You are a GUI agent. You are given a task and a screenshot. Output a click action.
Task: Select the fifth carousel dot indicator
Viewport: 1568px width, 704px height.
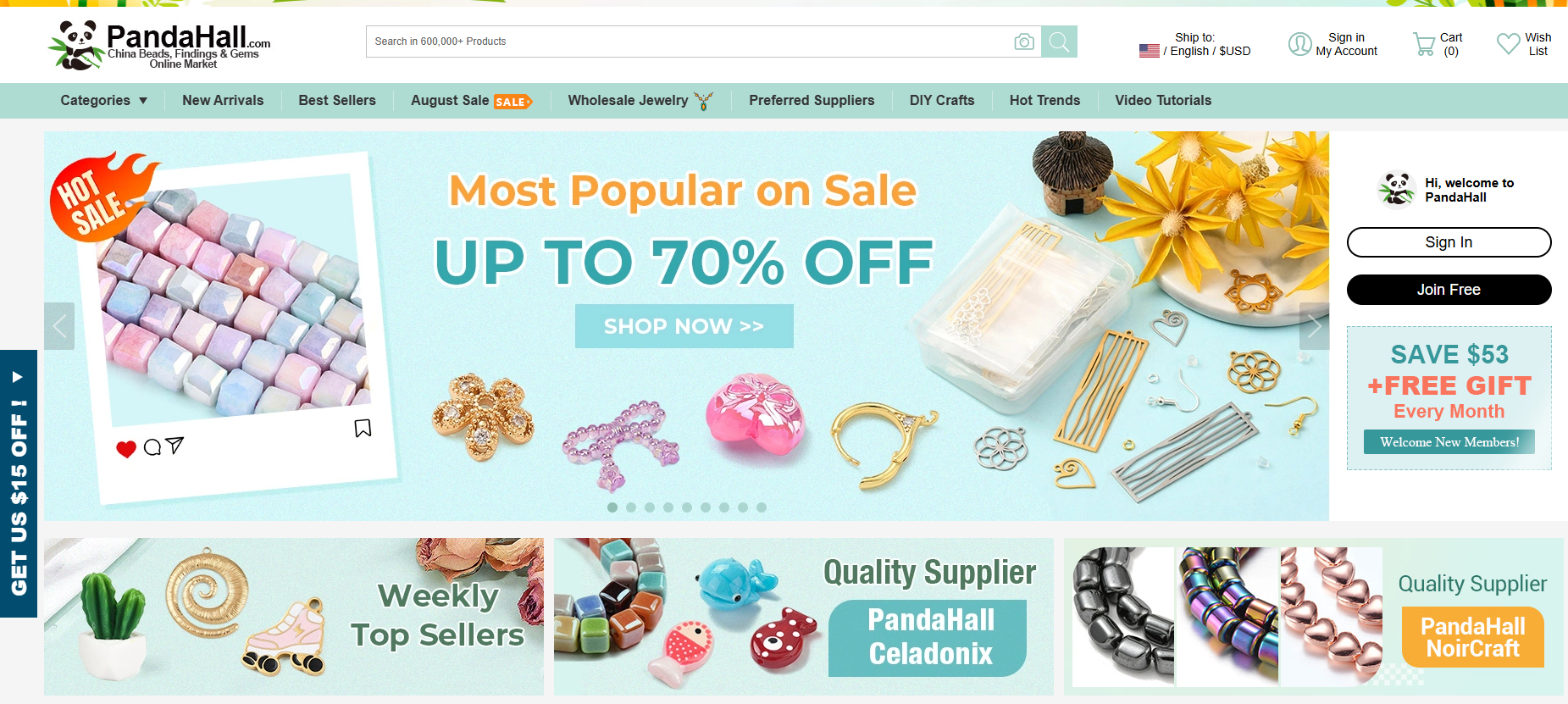click(x=687, y=507)
